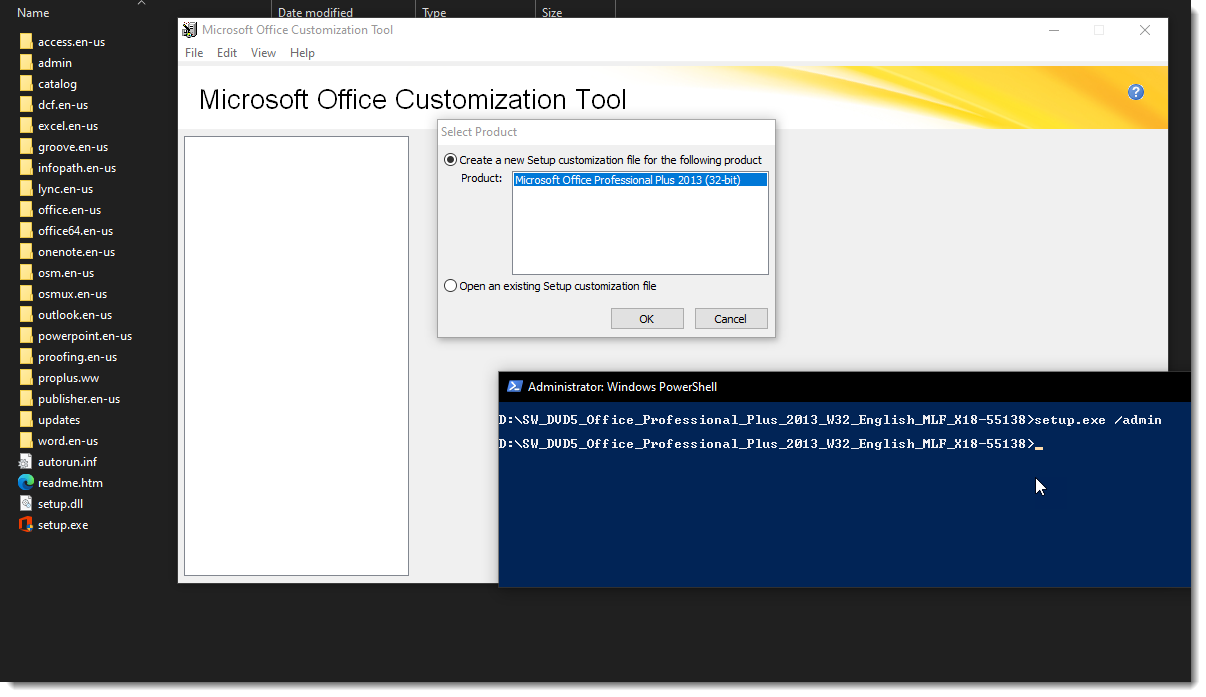Viewport: 1206px width, 697px height.
Task: Click the autorun.inf file icon
Action: click(26, 462)
